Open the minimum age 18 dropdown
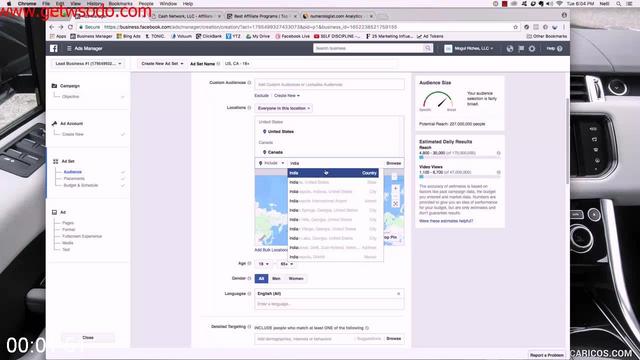 (x=263, y=264)
